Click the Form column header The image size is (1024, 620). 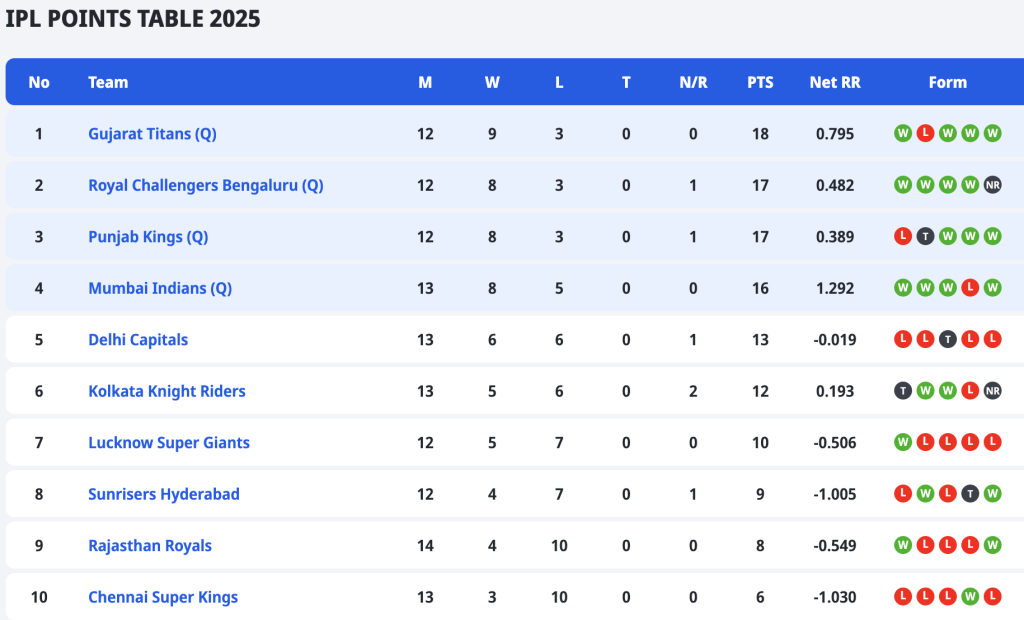coord(948,82)
